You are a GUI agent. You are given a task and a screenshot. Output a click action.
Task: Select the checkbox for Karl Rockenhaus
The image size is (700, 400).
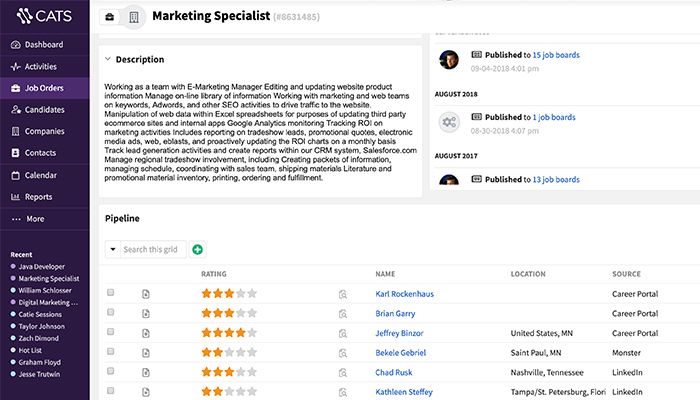[x=111, y=293]
